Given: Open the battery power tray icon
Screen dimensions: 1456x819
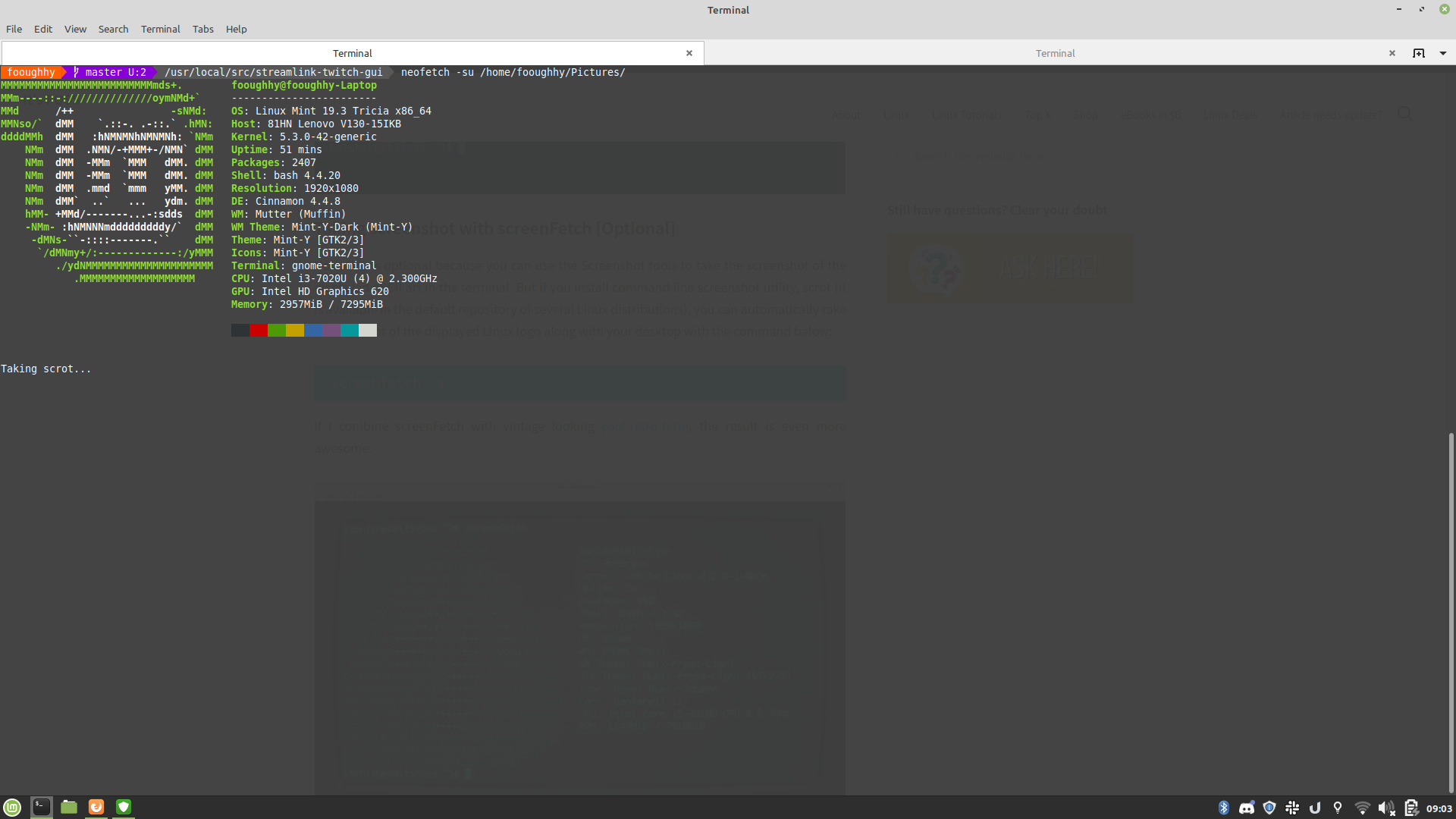Looking at the screenshot, I should (x=1411, y=808).
